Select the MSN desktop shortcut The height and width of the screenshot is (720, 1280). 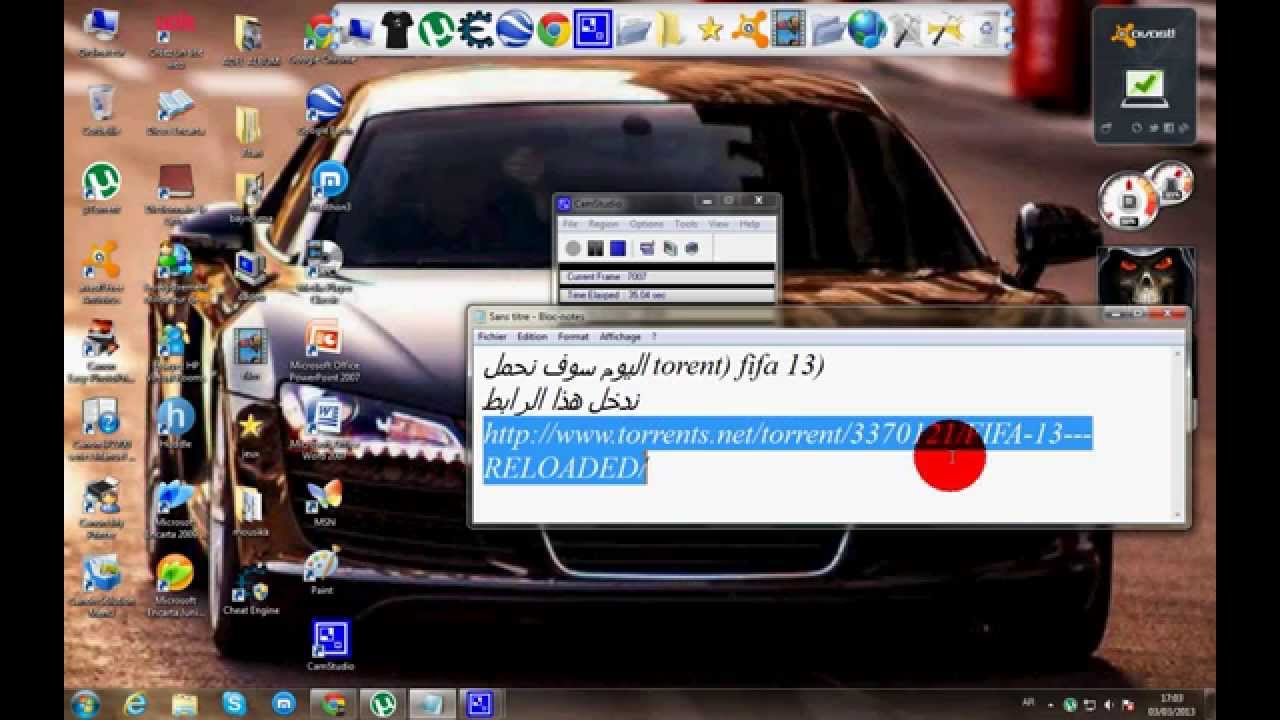(324, 503)
